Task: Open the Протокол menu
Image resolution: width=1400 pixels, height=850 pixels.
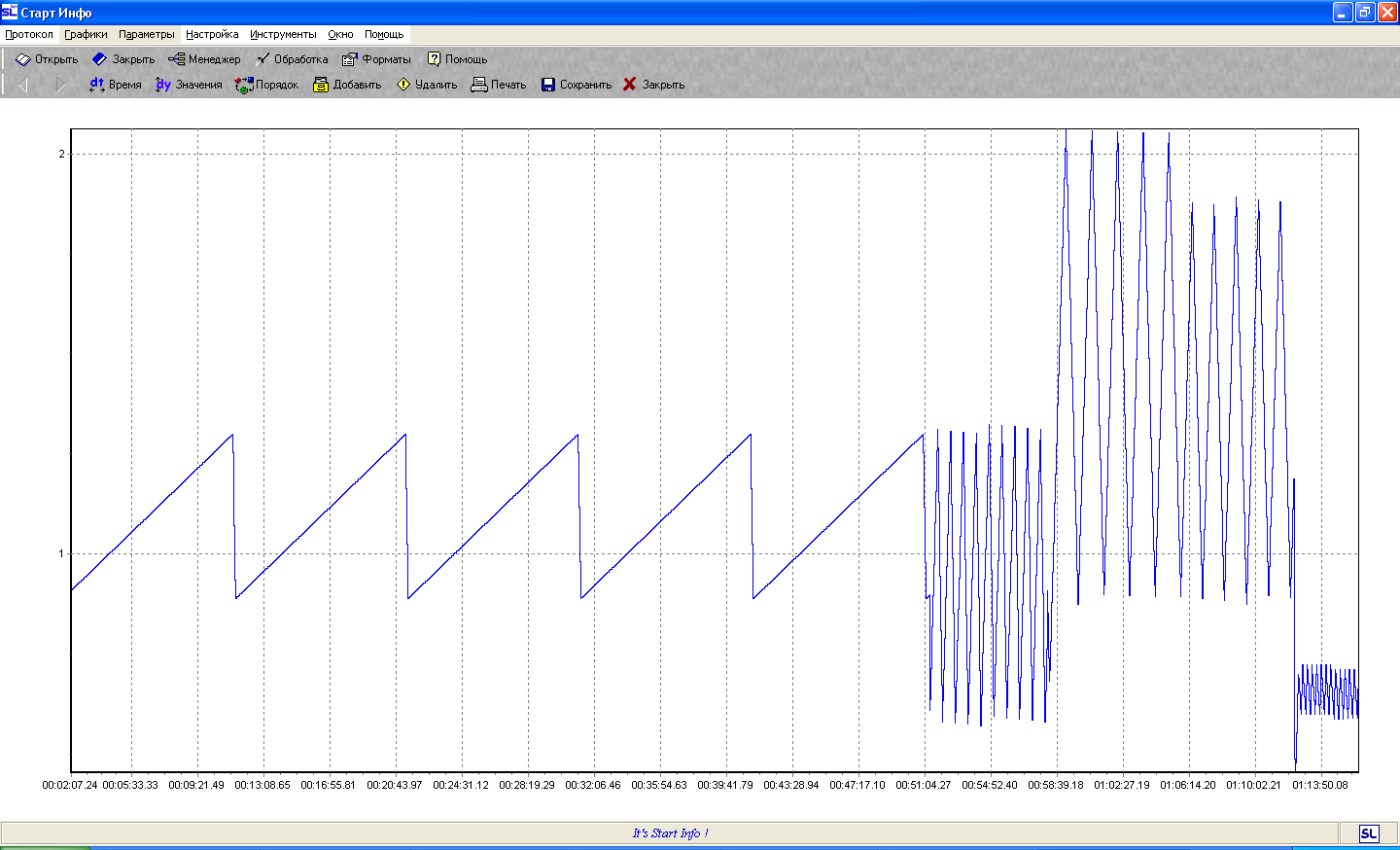Action: [29, 34]
